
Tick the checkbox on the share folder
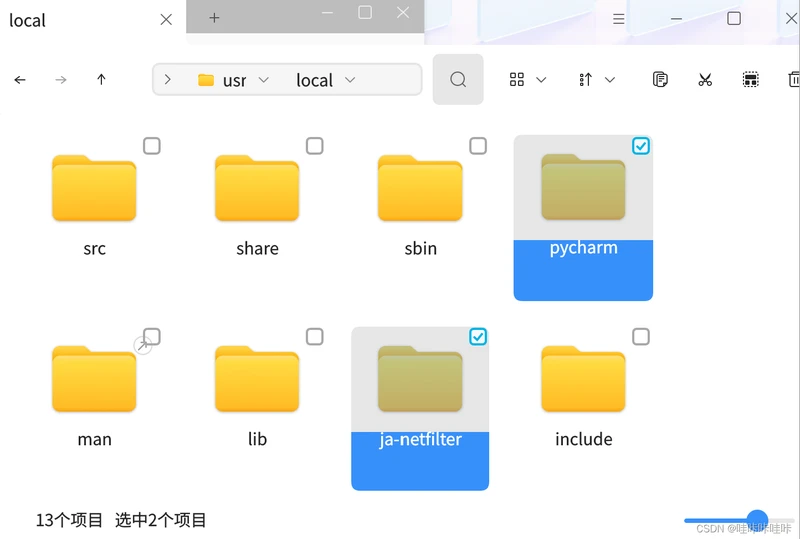click(314, 146)
